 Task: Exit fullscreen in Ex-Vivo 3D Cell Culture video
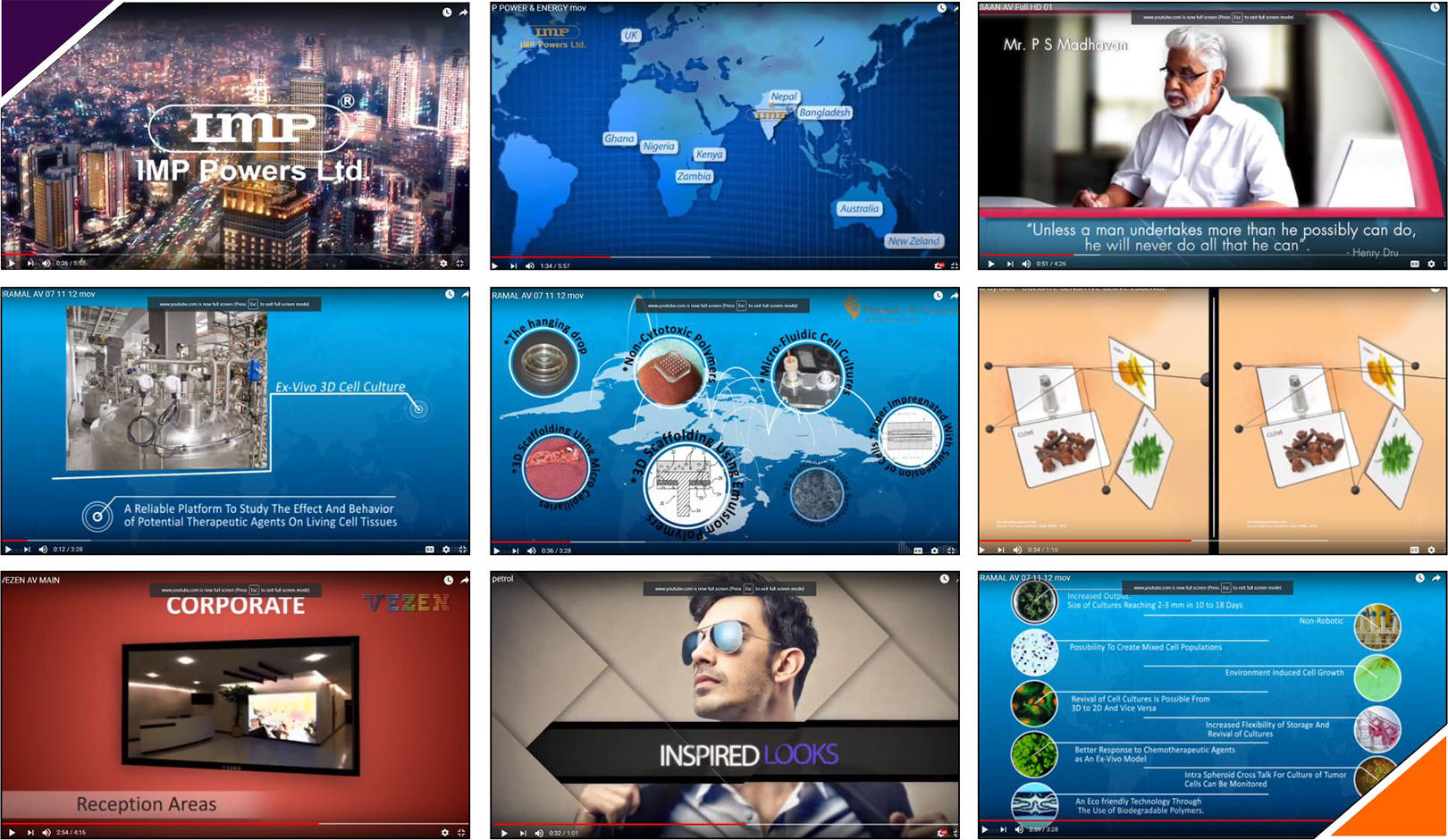click(462, 549)
